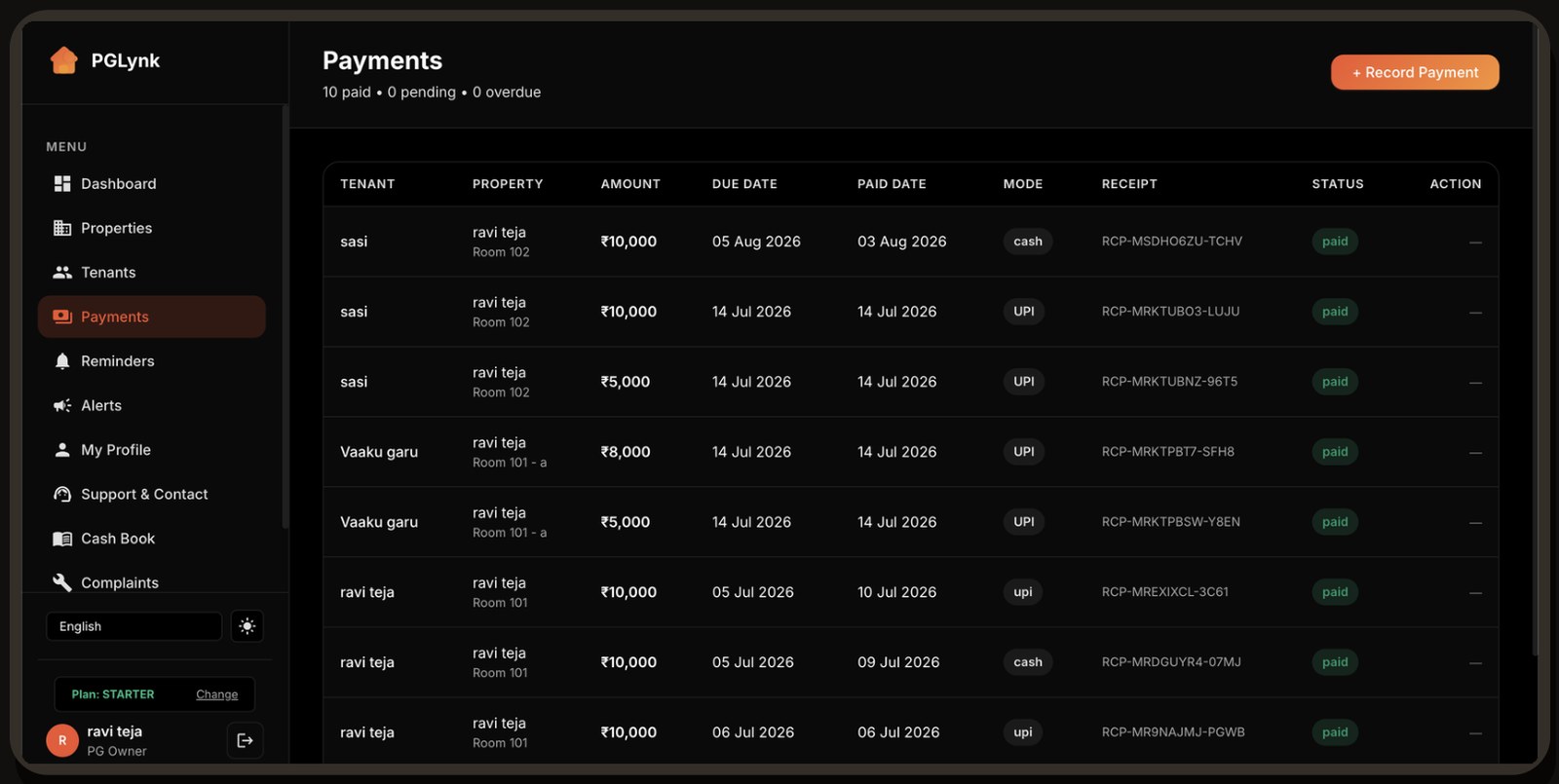
Task: Click receipt RCP-MRKTUBNZ-96T5
Action: tap(1169, 382)
